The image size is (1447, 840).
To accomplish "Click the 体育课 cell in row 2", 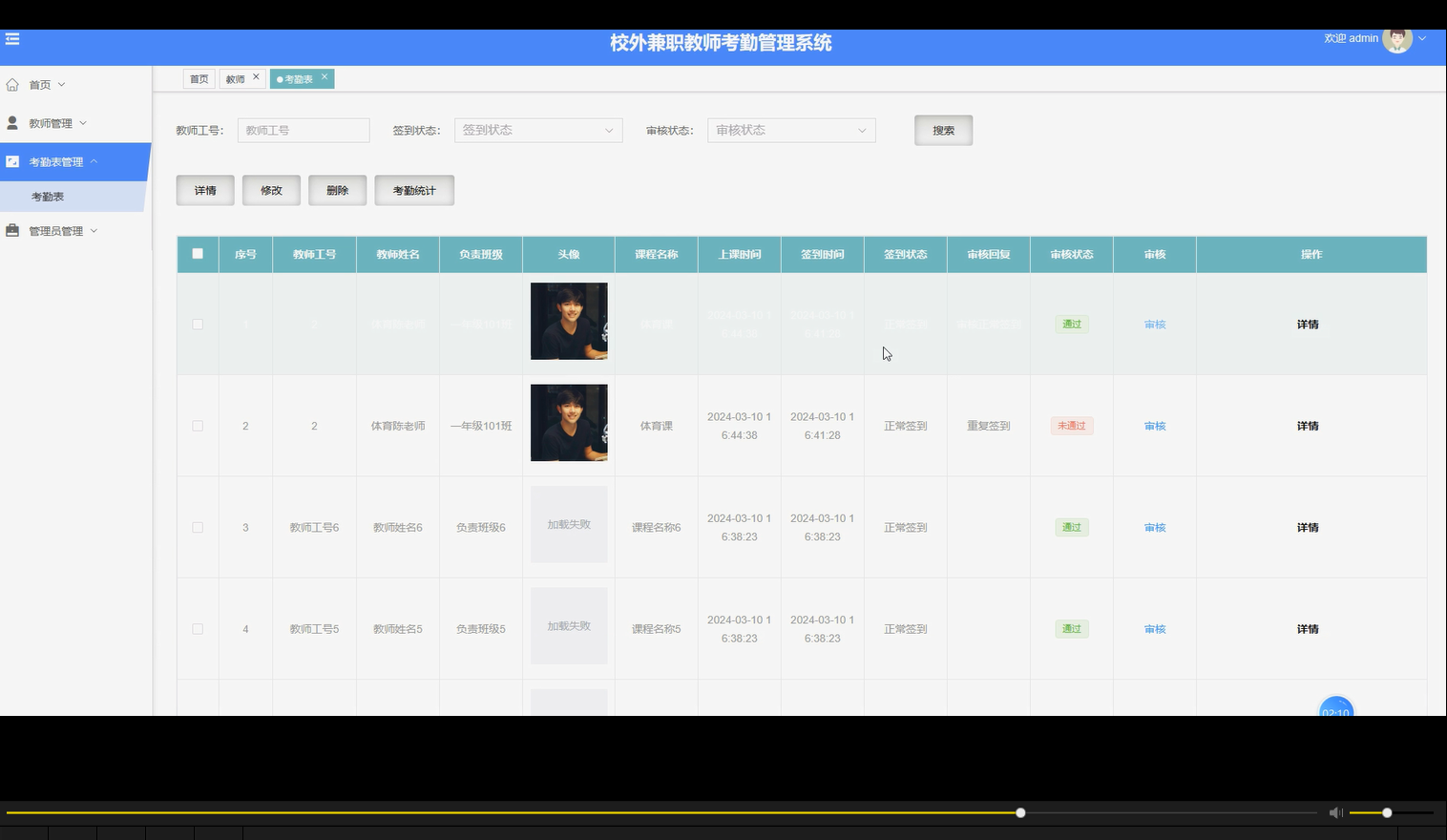I will pyautogui.click(x=657, y=426).
